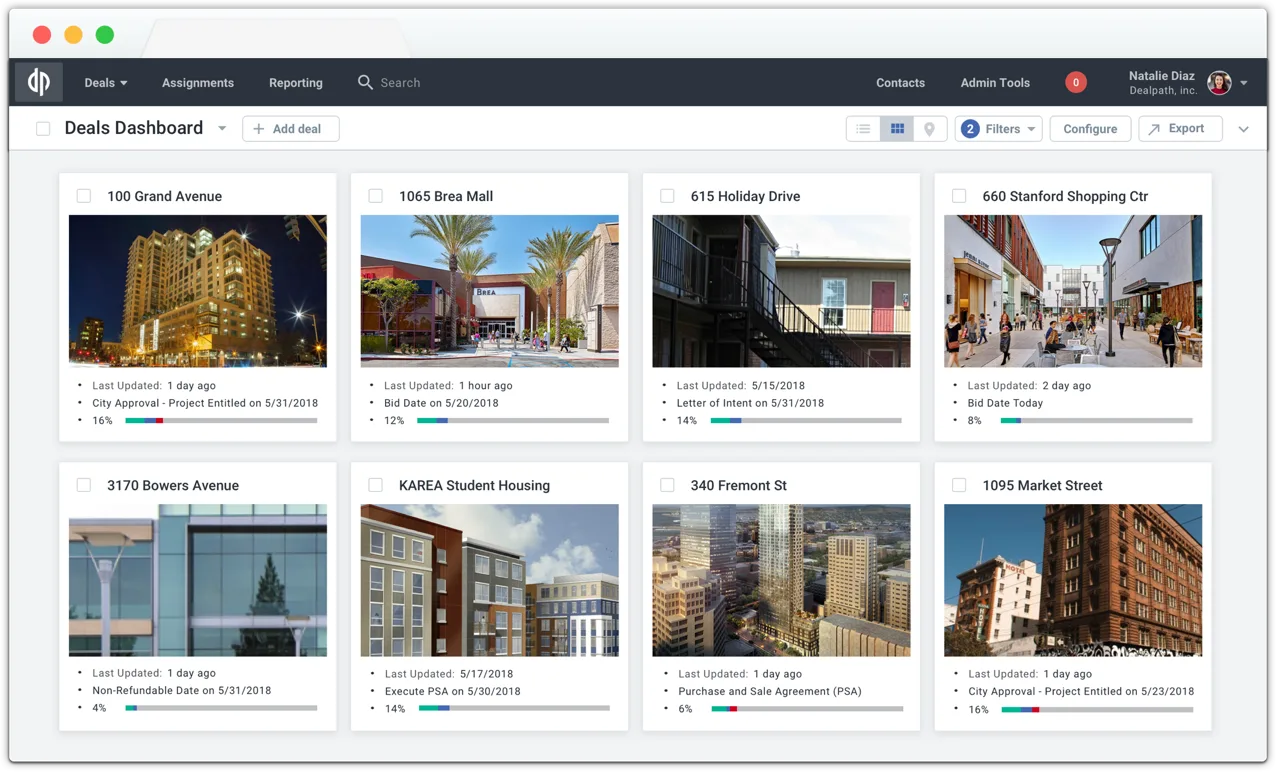Open the Dealpath logo icon
The height and width of the screenshot is (772, 1276).
tap(37, 82)
